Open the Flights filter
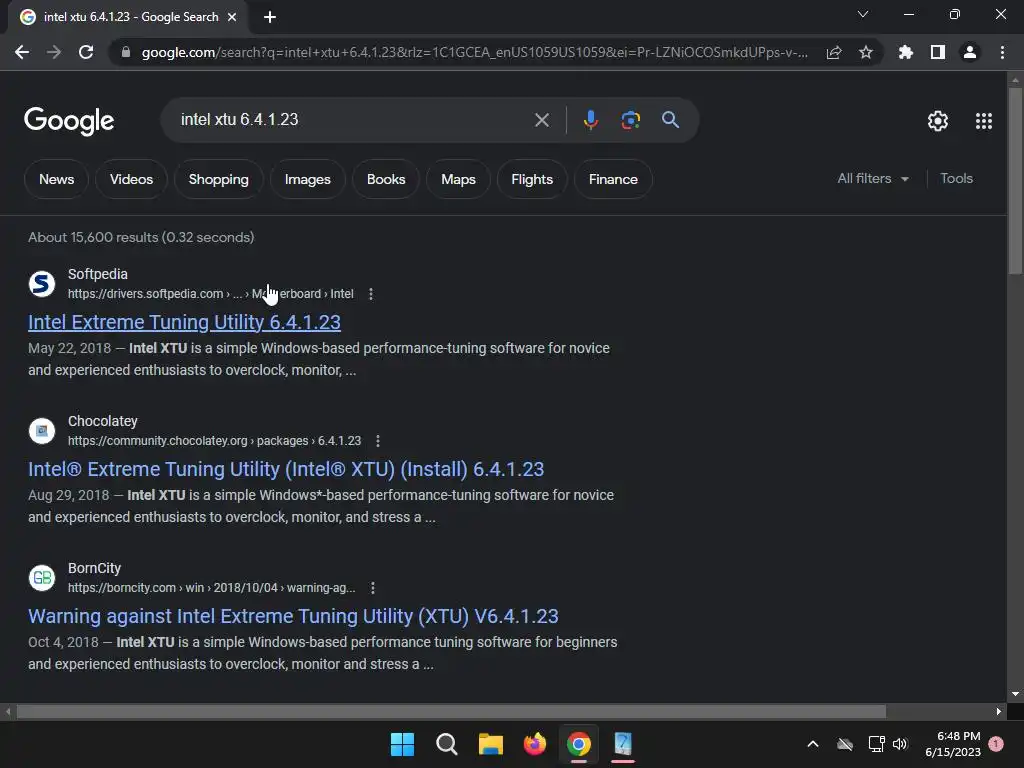The image size is (1024, 768). [532, 179]
